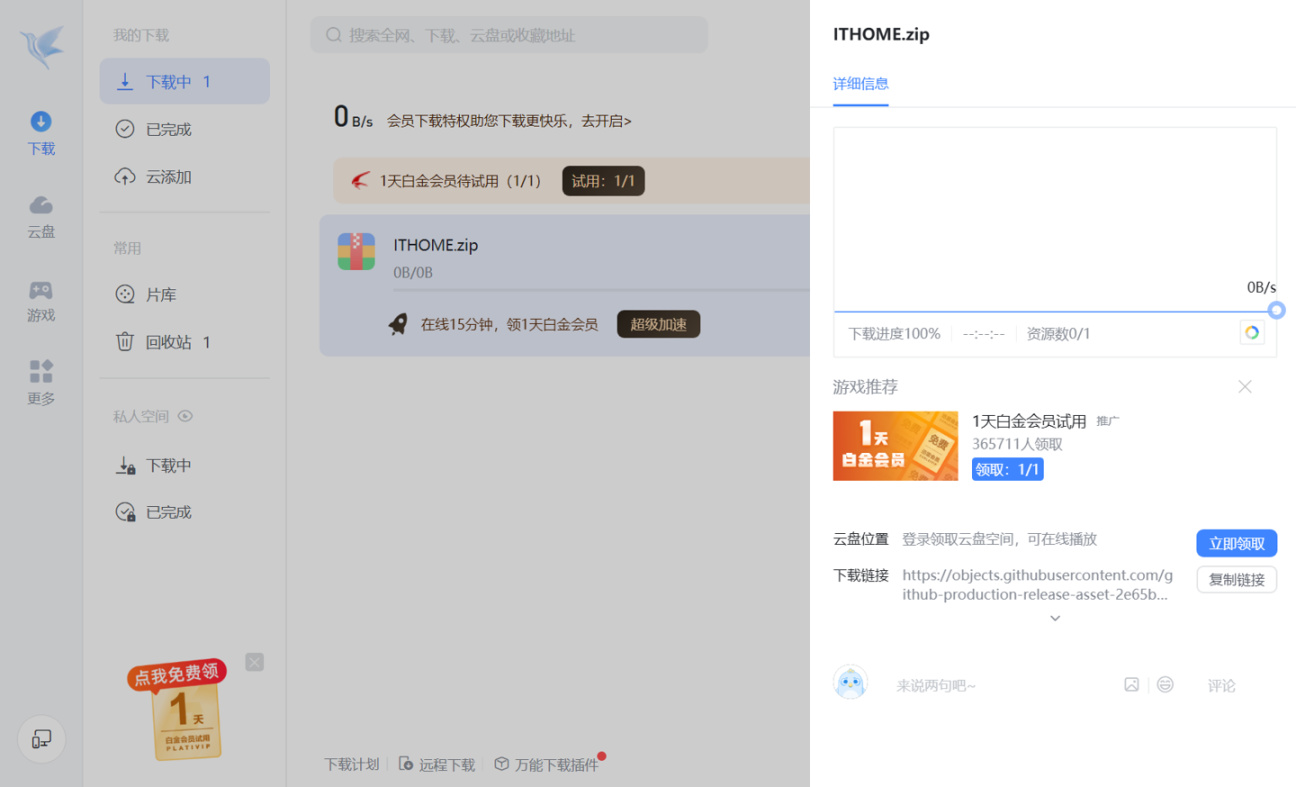Open the 云盘 cloud drive section
The width and height of the screenshot is (1296, 787).
[41, 217]
